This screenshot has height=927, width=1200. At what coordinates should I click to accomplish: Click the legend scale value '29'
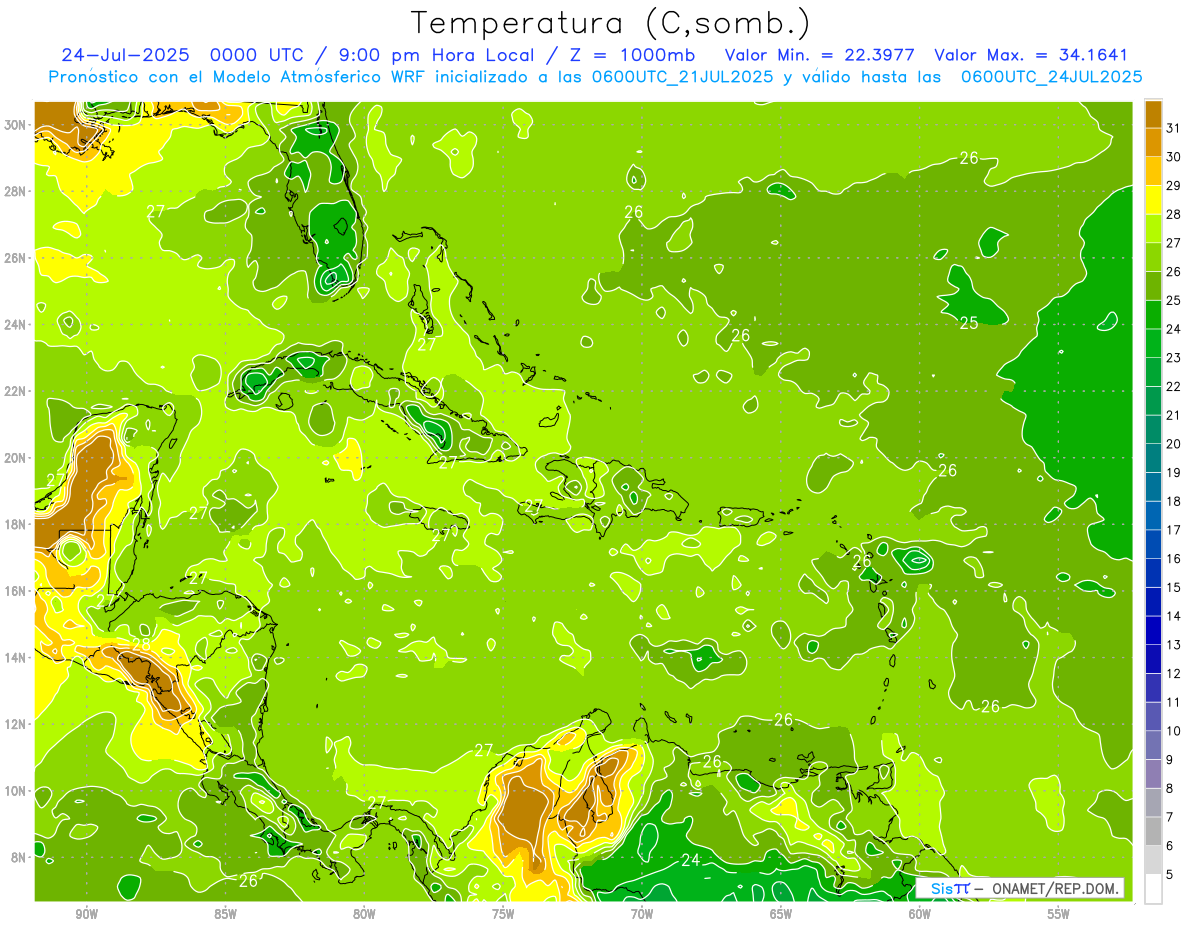[1174, 185]
